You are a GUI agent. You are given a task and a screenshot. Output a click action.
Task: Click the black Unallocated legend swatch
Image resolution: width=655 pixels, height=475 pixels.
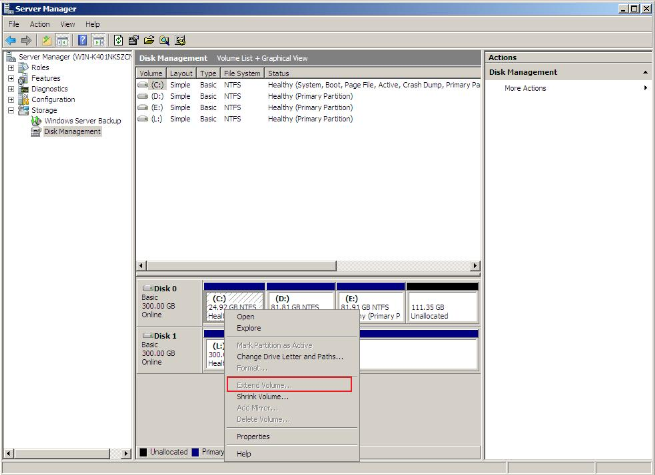(x=143, y=452)
